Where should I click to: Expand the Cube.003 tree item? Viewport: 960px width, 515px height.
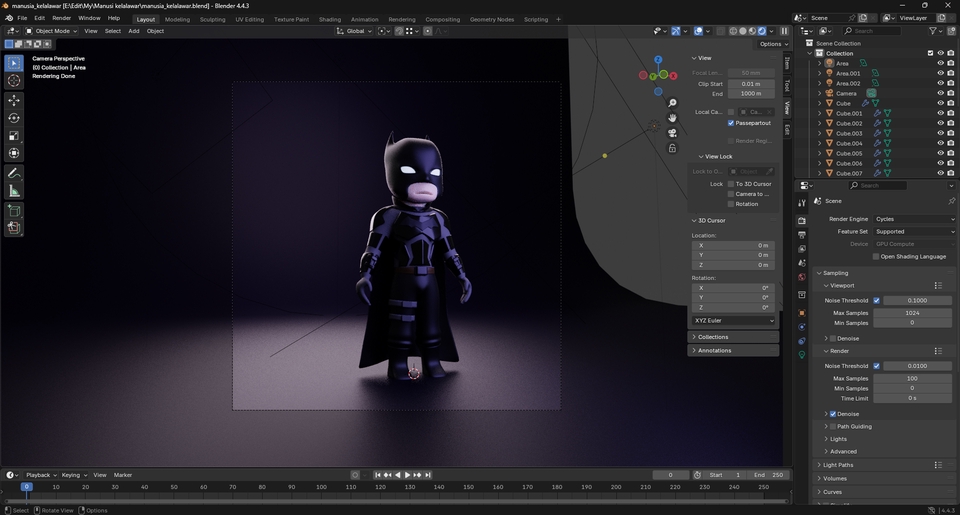pos(819,133)
